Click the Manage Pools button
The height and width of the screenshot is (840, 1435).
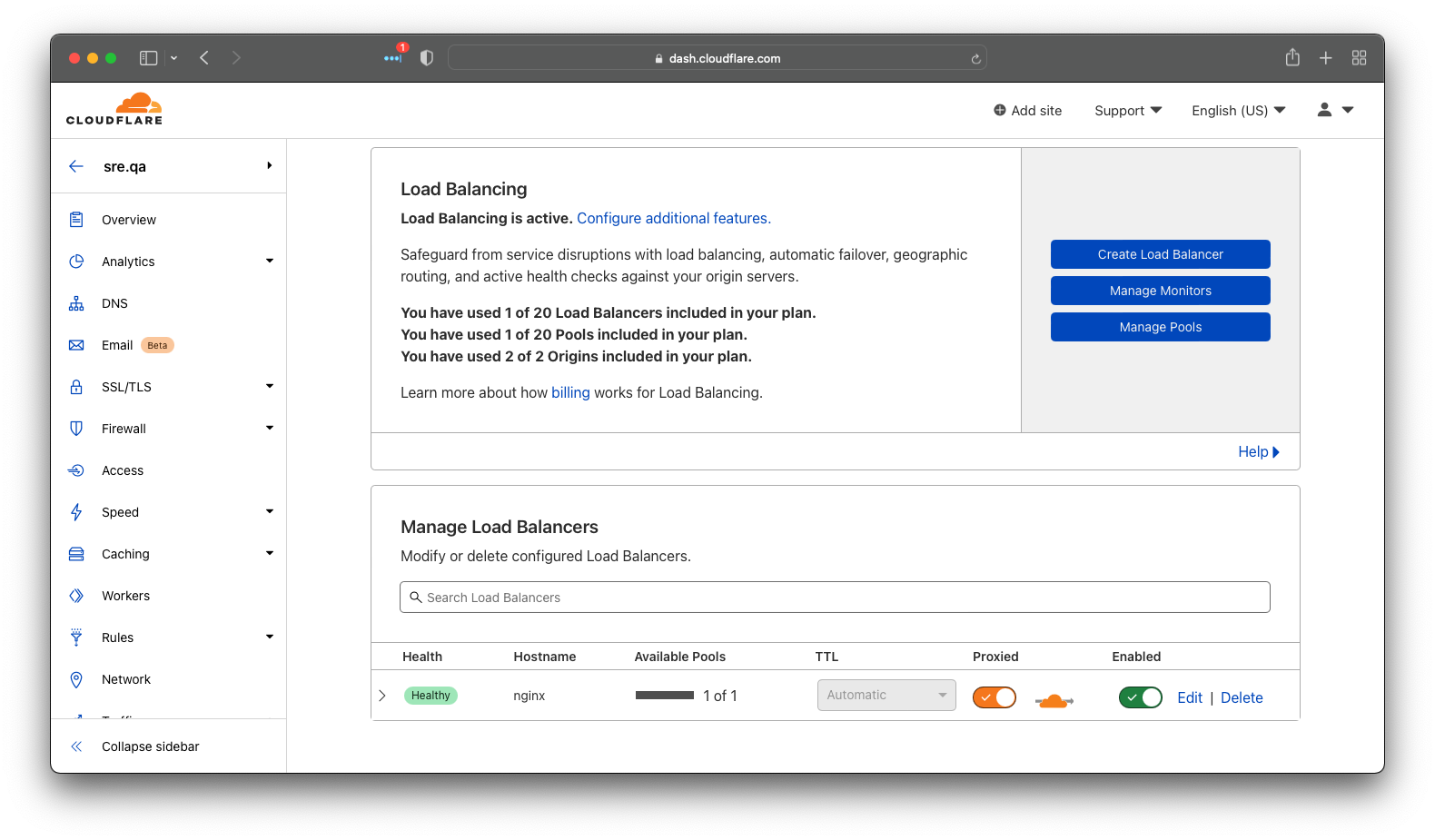click(1161, 327)
